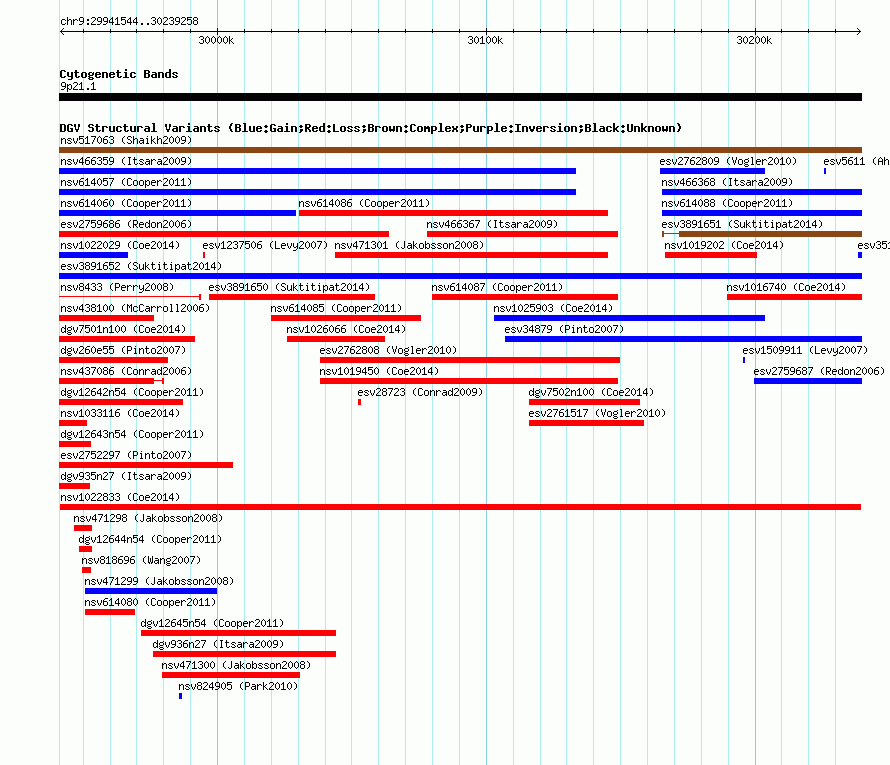Select the dgv12643n54 (Cooper2011) variant
The height and width of the screenshot is (765, 890).
point(75,444)
